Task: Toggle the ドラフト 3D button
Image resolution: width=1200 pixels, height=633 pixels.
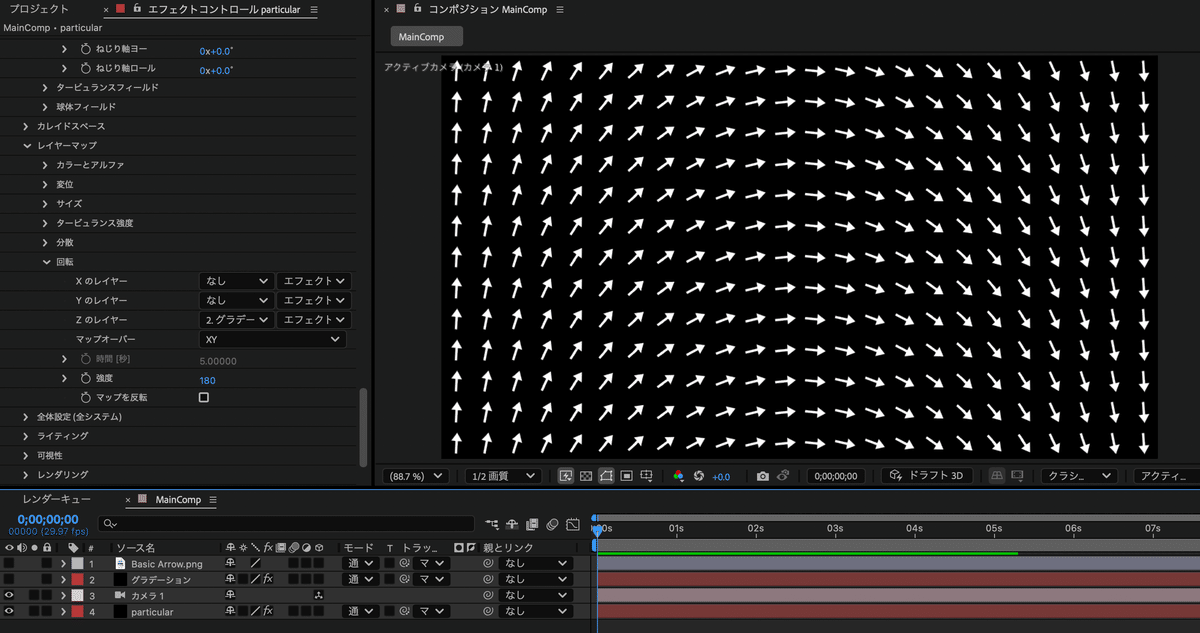Action: 926,476
